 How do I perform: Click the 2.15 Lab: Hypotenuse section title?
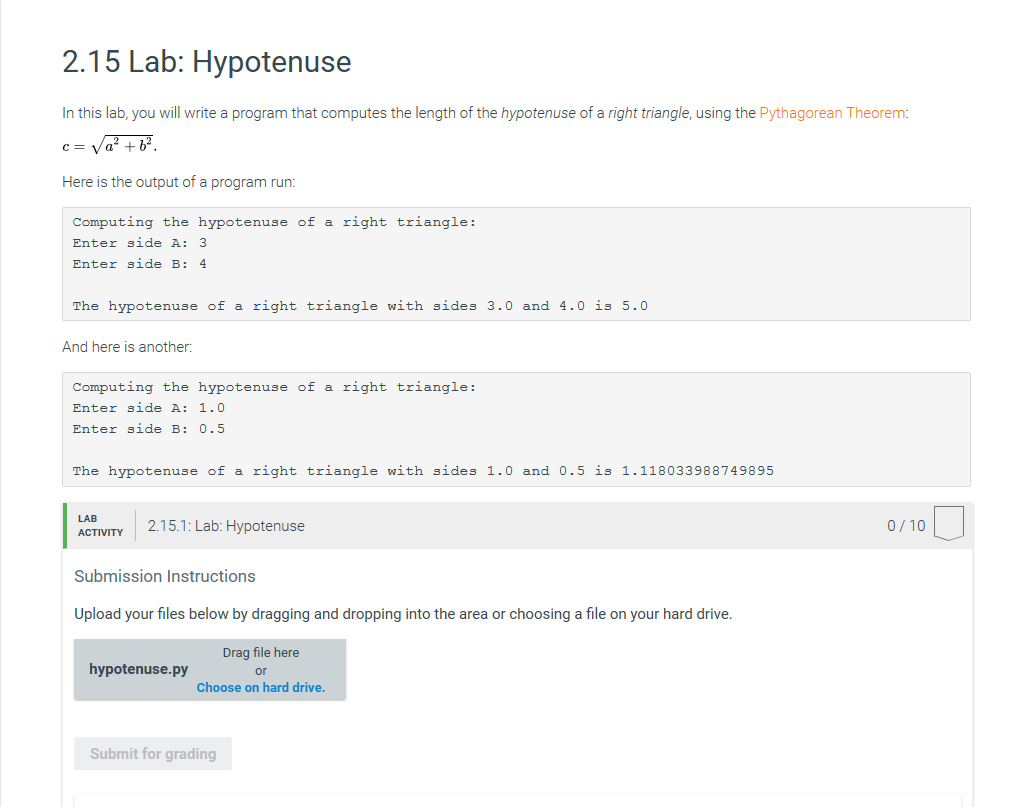pos(206,62)
